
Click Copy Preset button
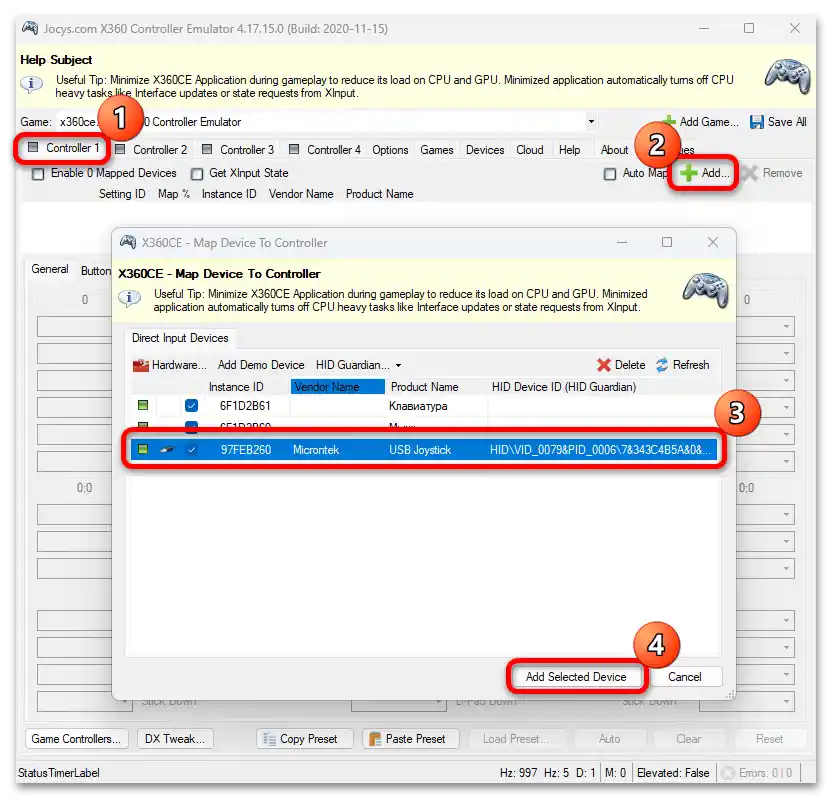pyautogui.click(x=305, y=739)
